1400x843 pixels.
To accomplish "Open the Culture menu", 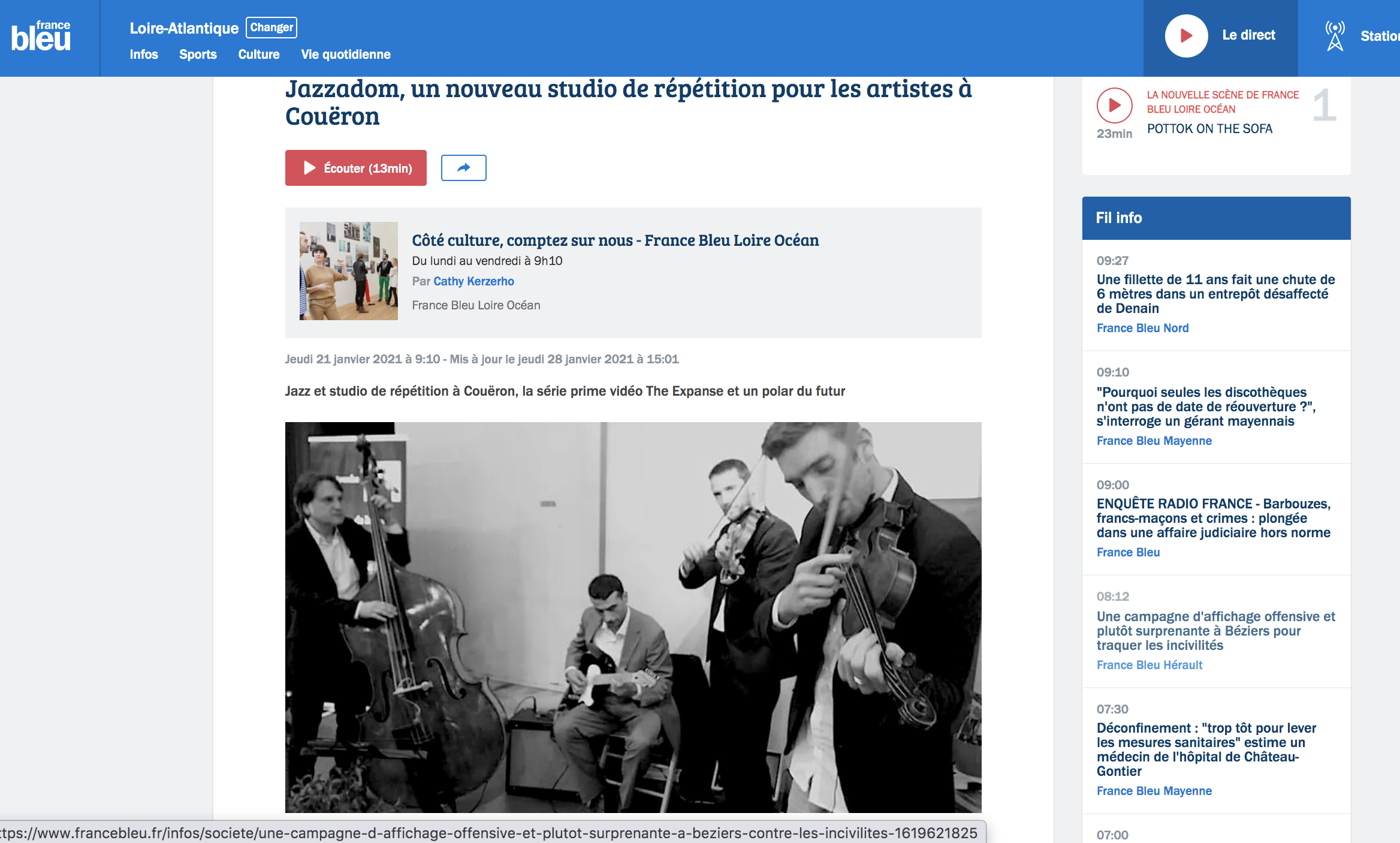I will pyautogui.click(x=259, y=55).
